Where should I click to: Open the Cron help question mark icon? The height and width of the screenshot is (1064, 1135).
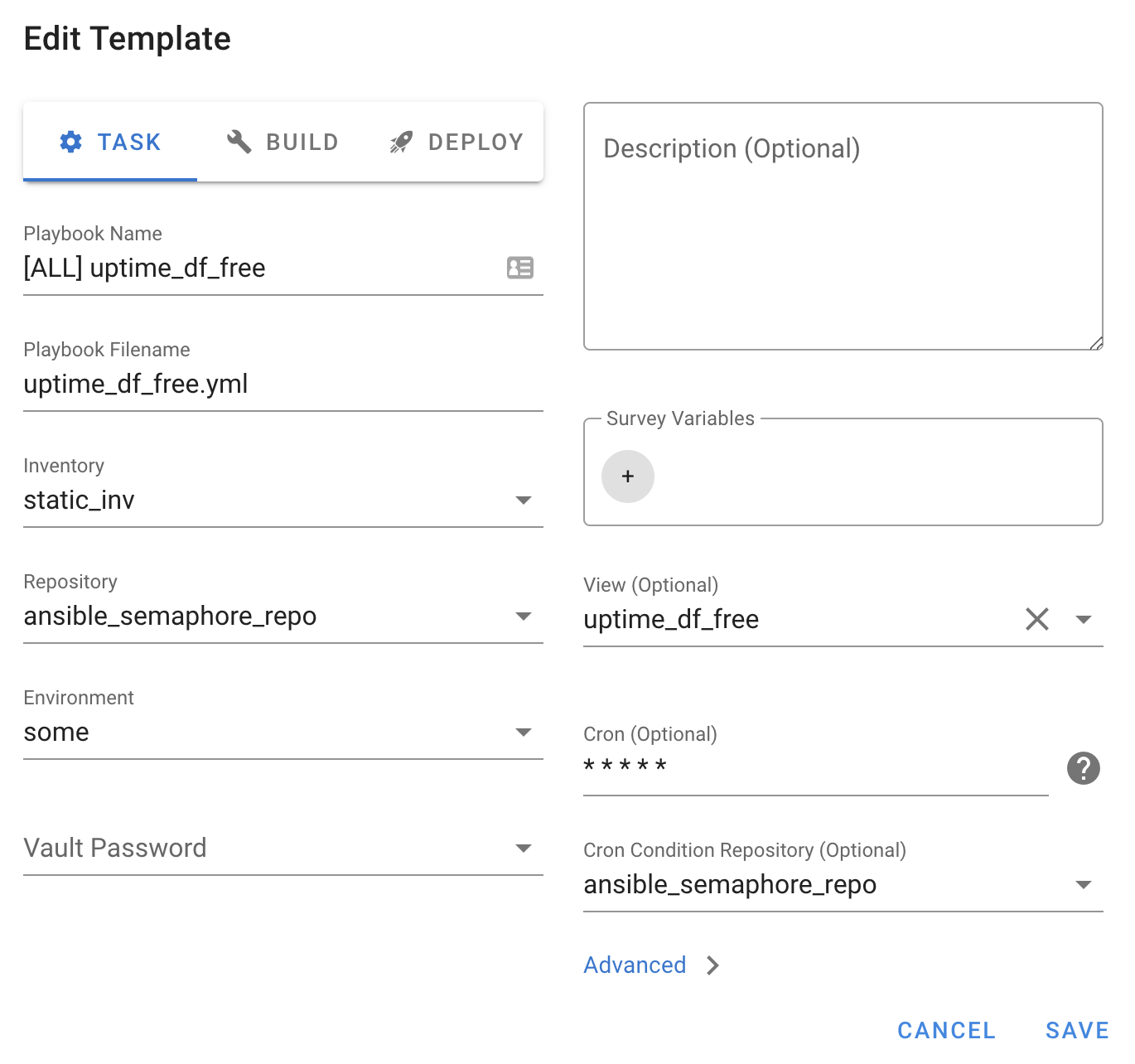pos(1083,768)
